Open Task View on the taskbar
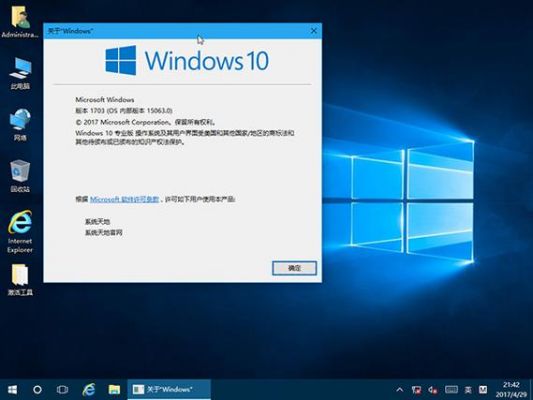Image resolution: width=533 pixels, height=400 pixels. pos(62,389)
